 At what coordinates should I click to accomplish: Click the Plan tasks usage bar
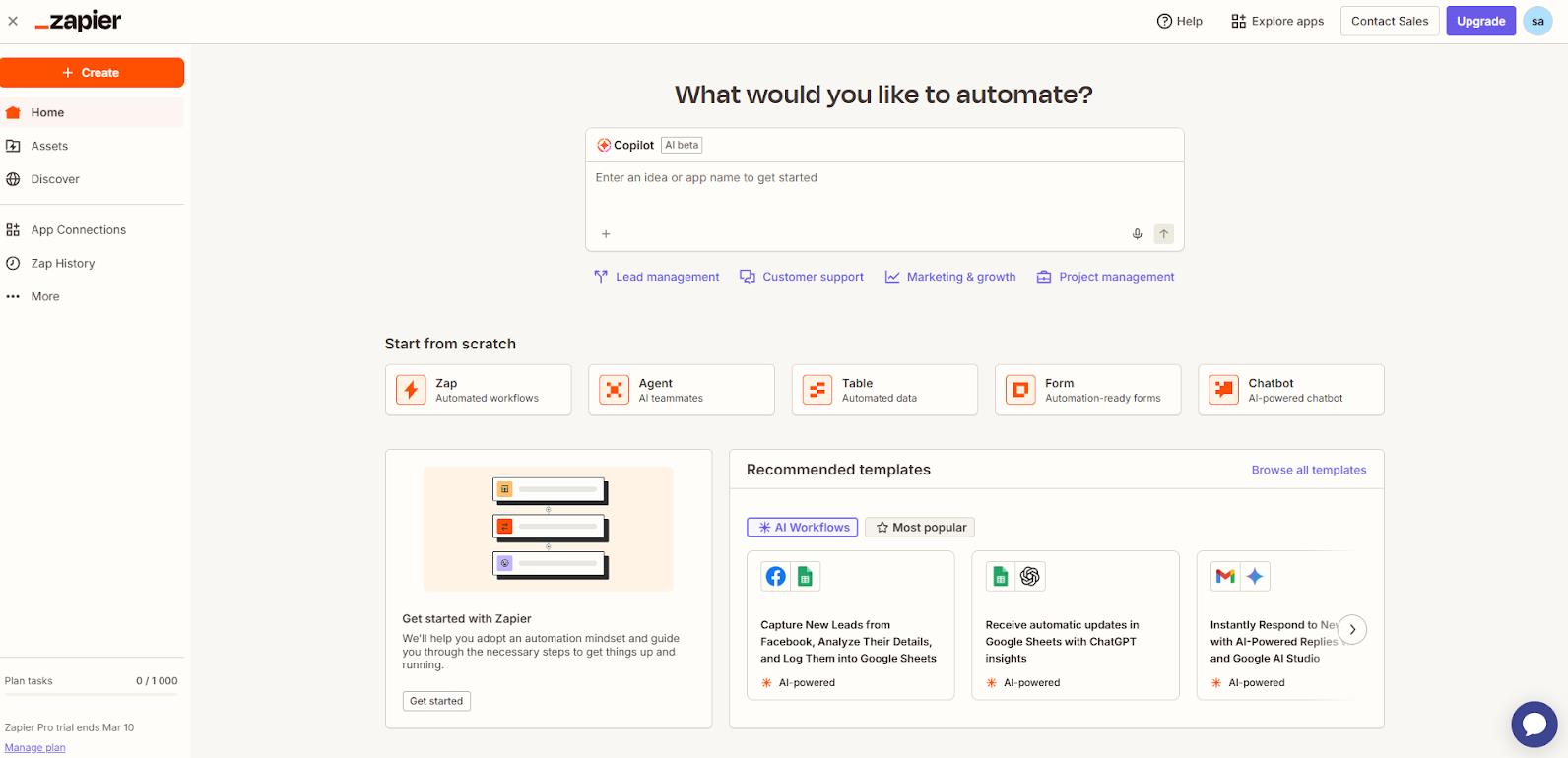point(92,695)
